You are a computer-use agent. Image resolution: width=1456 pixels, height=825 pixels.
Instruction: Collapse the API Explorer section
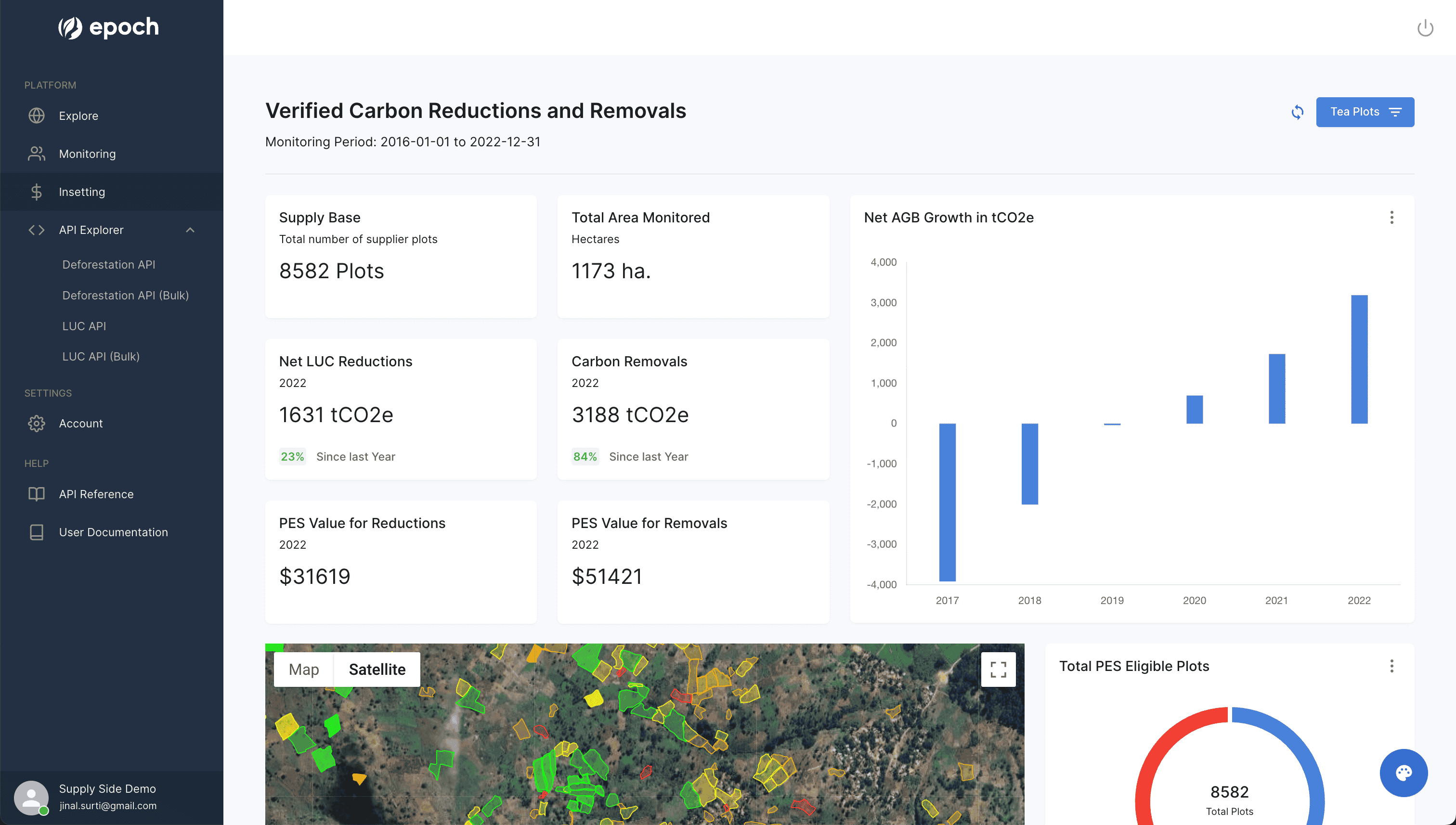191,230
